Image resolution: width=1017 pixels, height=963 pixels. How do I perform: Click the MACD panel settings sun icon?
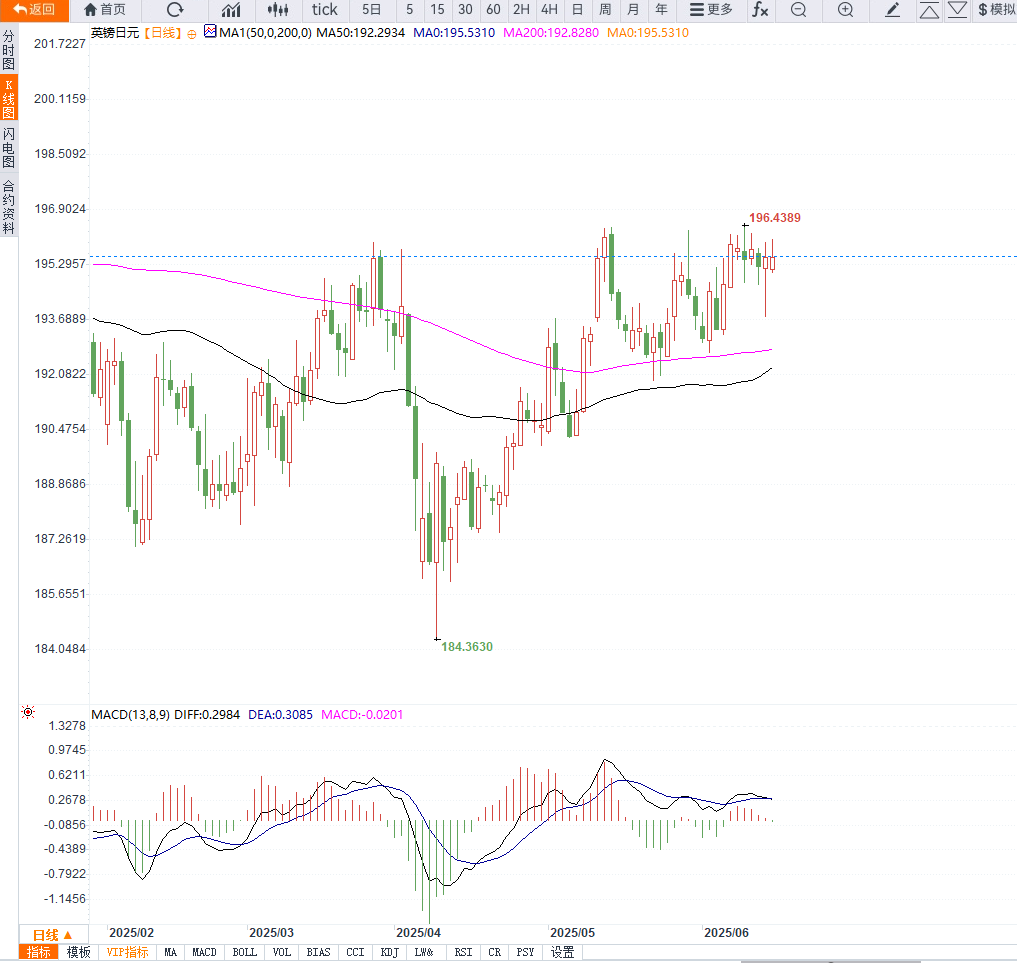(28, 713)
